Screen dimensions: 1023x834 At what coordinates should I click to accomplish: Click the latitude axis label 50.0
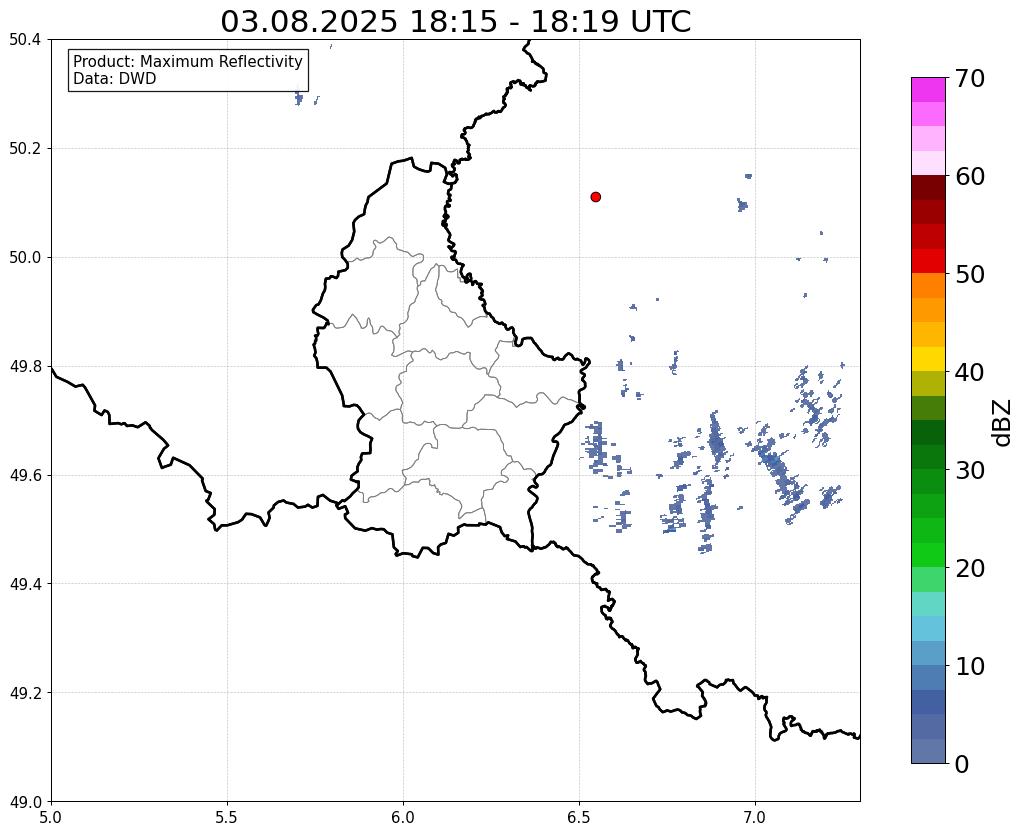point(25,258)
